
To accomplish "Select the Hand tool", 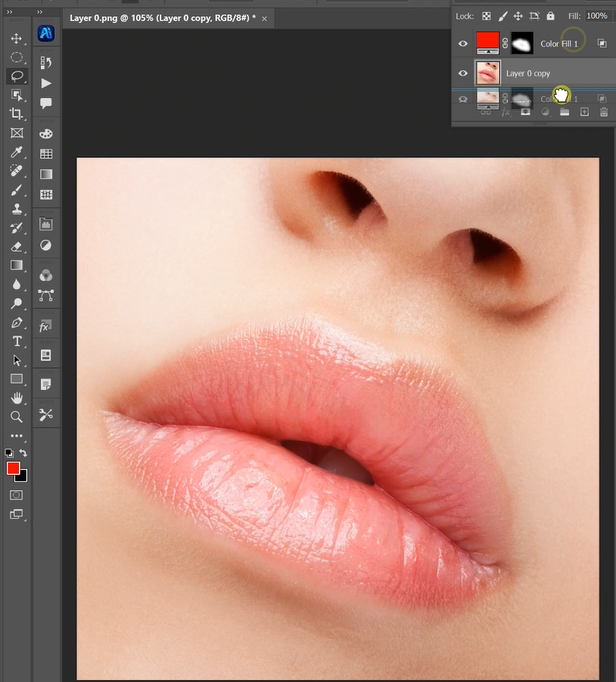I will 16,398.
